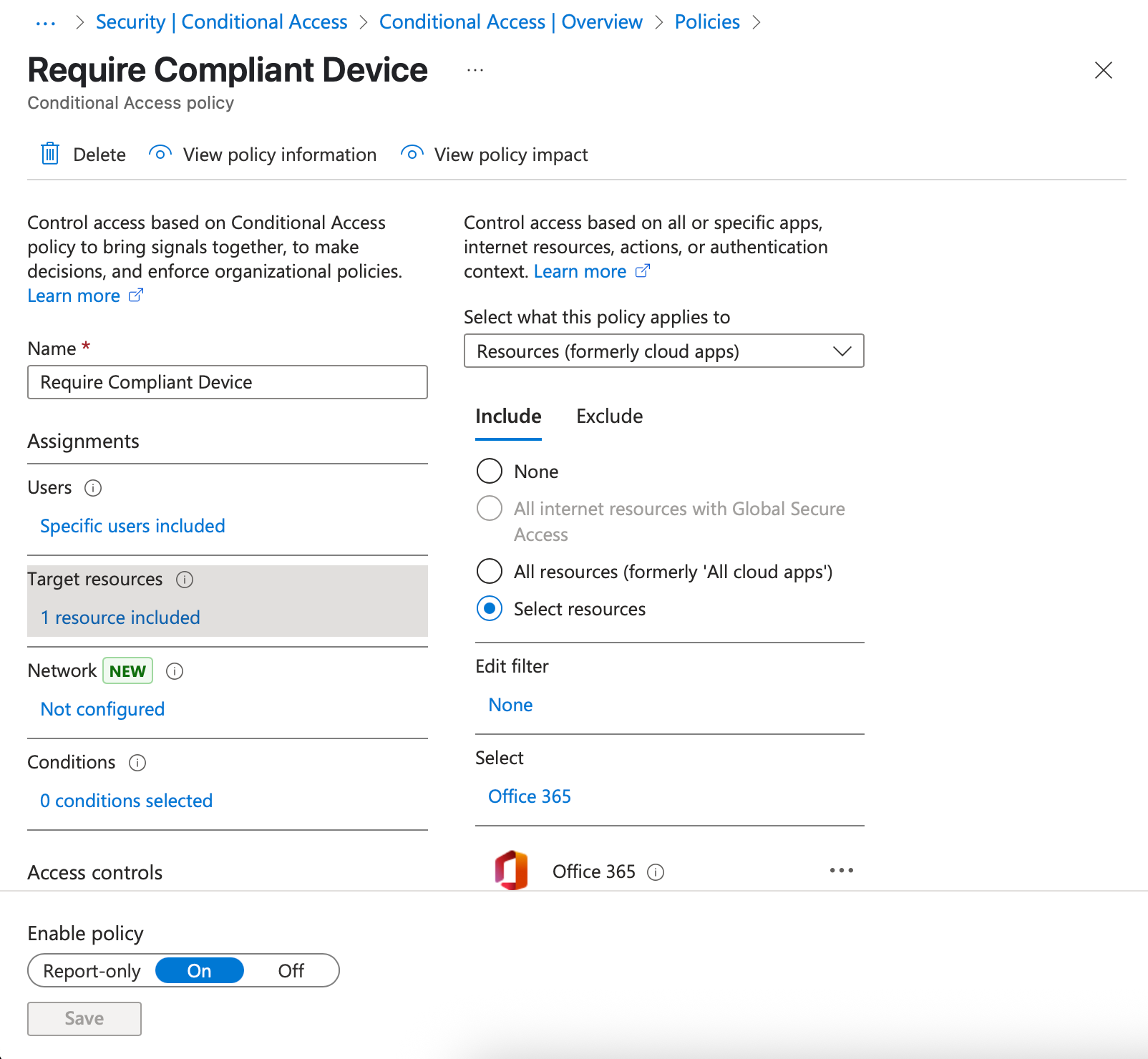This screenshot has width=1148, height=1059.
Task: Click the policy Name text field
Action: coord(227,383)
